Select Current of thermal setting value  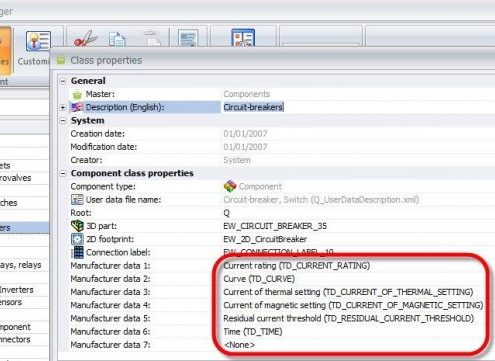(348, 292)
